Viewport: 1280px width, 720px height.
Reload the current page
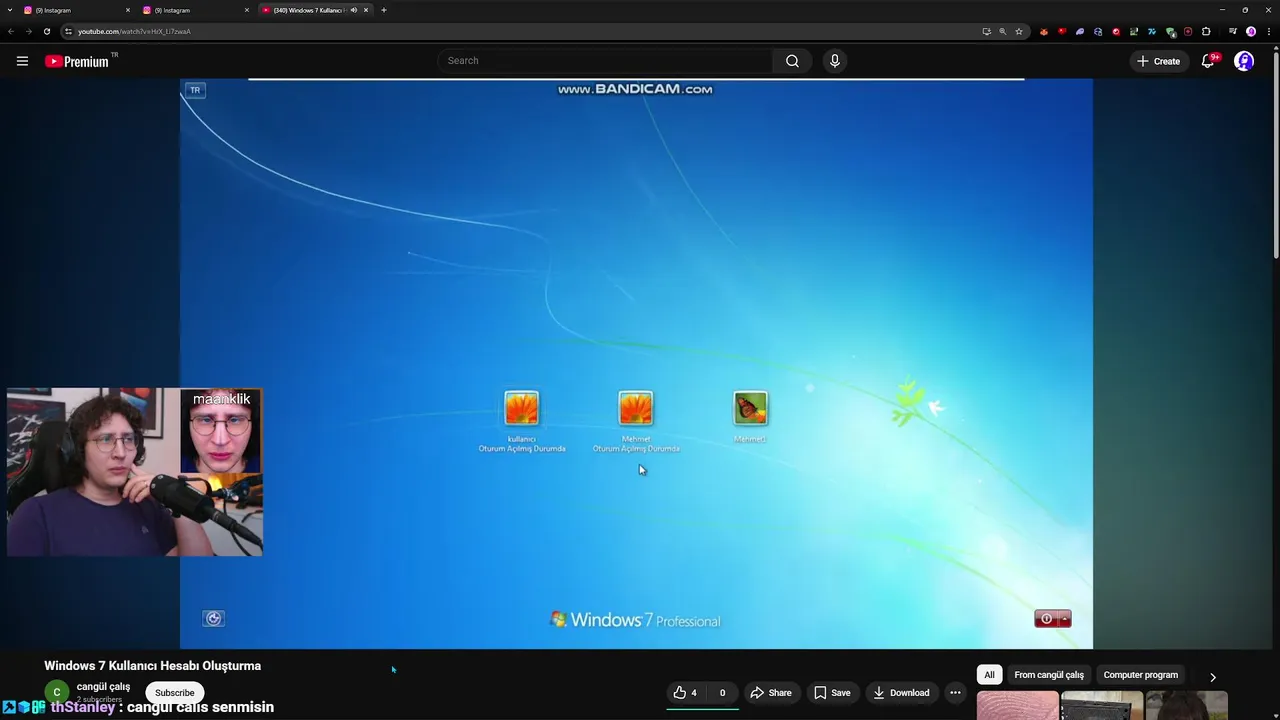tap(46, 31)
